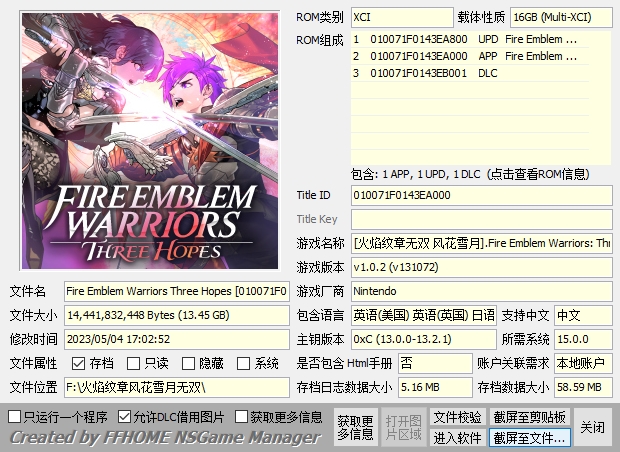620x452 pixels.
Task: Toggle the 存档 file attribute checkbox
Action: click(78, 363)
